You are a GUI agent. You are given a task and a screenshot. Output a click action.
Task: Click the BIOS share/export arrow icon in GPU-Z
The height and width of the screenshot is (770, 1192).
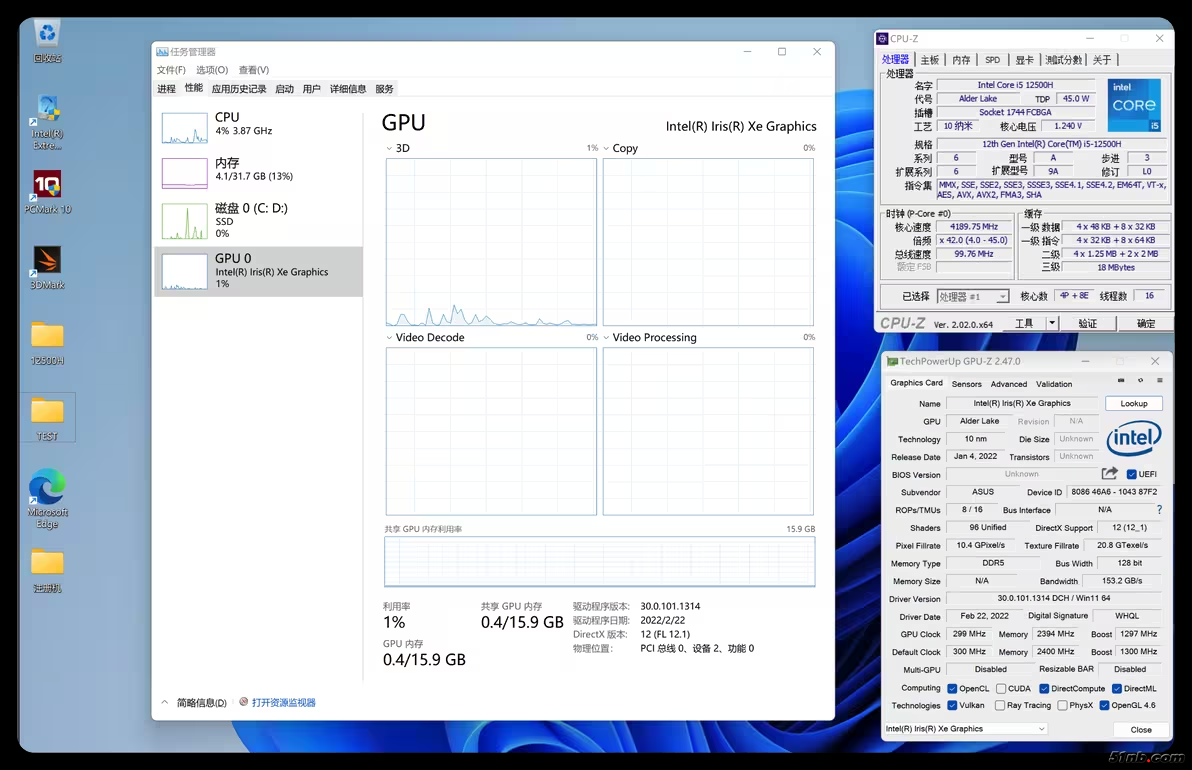pyautogui.click(x=1109, y=474)
